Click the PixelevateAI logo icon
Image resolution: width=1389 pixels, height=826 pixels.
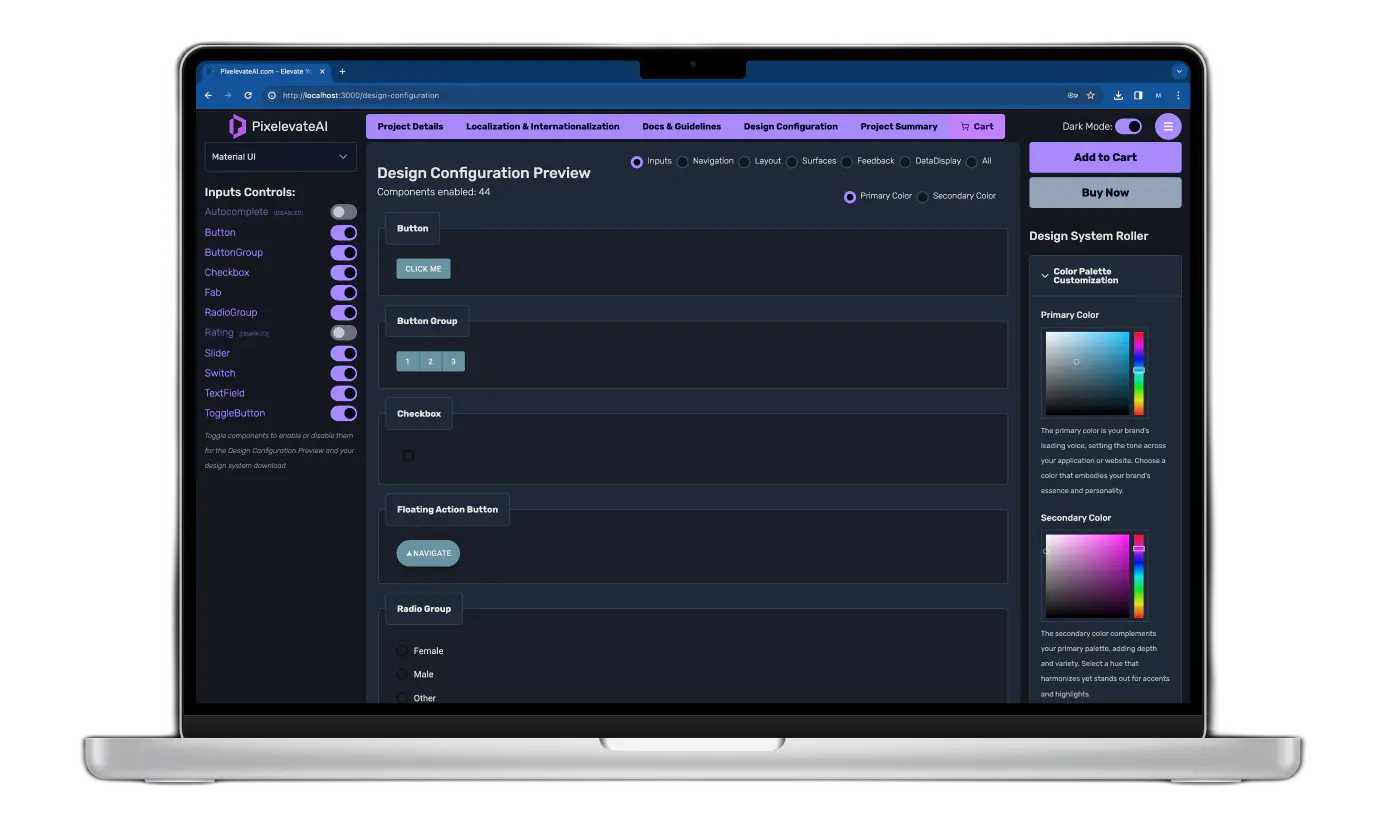click(237, 126)
